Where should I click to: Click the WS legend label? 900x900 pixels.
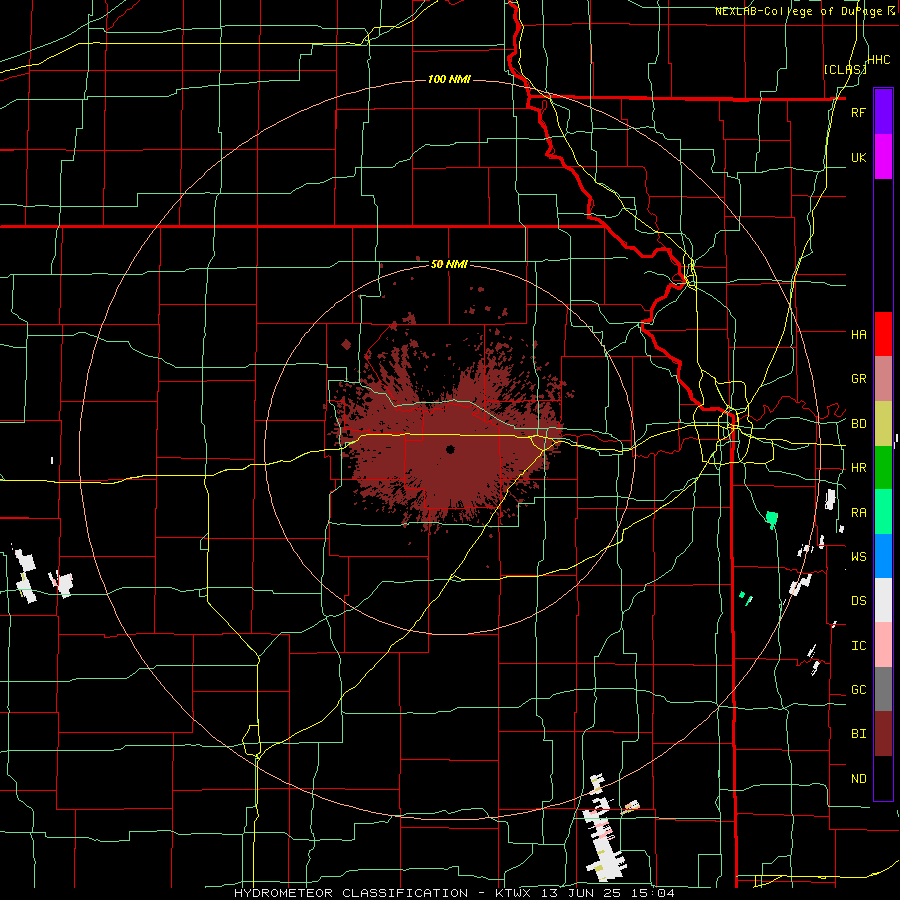[858, 557]
